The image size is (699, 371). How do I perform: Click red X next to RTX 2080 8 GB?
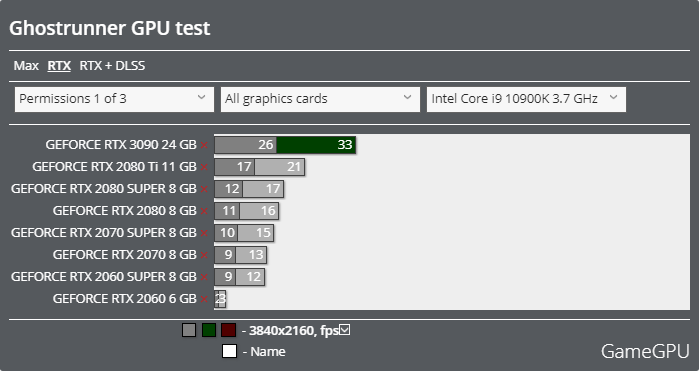click(x=204, y=211)
